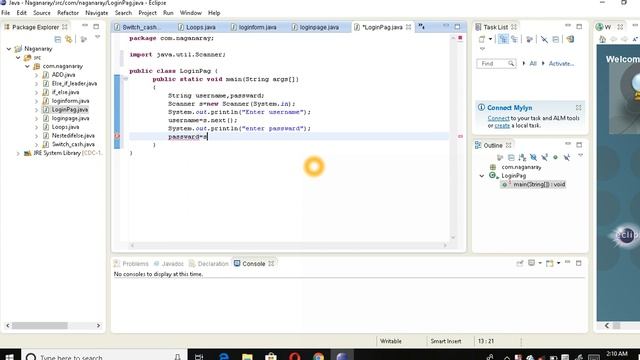Open Refactor menu
640x360 pixels.
pos(68,13)
